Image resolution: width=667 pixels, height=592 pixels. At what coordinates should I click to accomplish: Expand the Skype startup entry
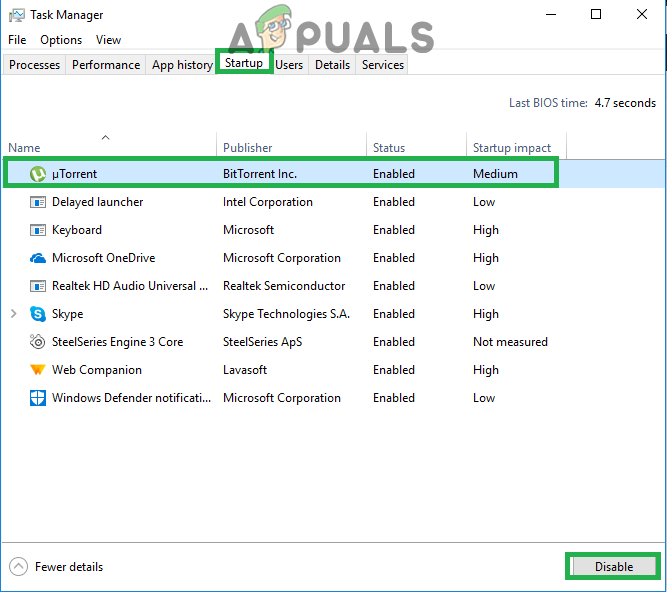coord(14,314)
